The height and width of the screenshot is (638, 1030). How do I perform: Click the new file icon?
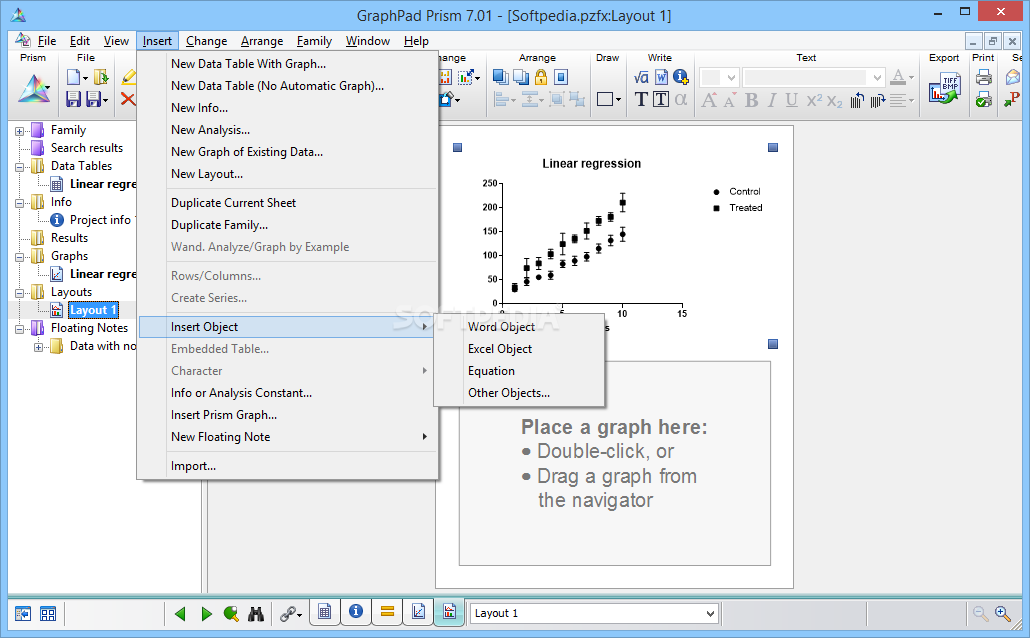(x=74, y=78)
